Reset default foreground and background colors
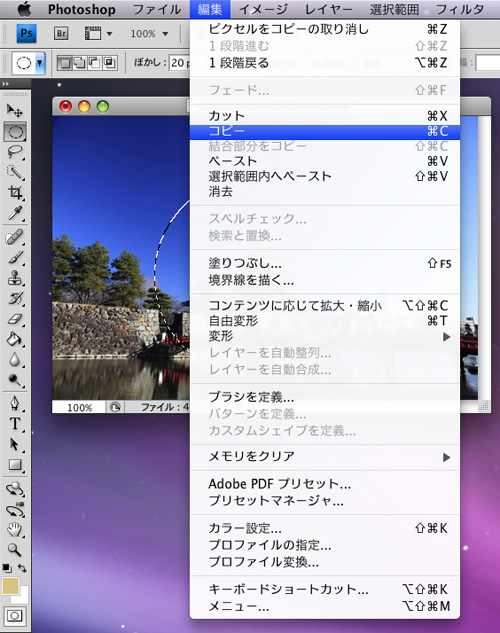Viewport: 500px width, 633px height. (6, 568)
